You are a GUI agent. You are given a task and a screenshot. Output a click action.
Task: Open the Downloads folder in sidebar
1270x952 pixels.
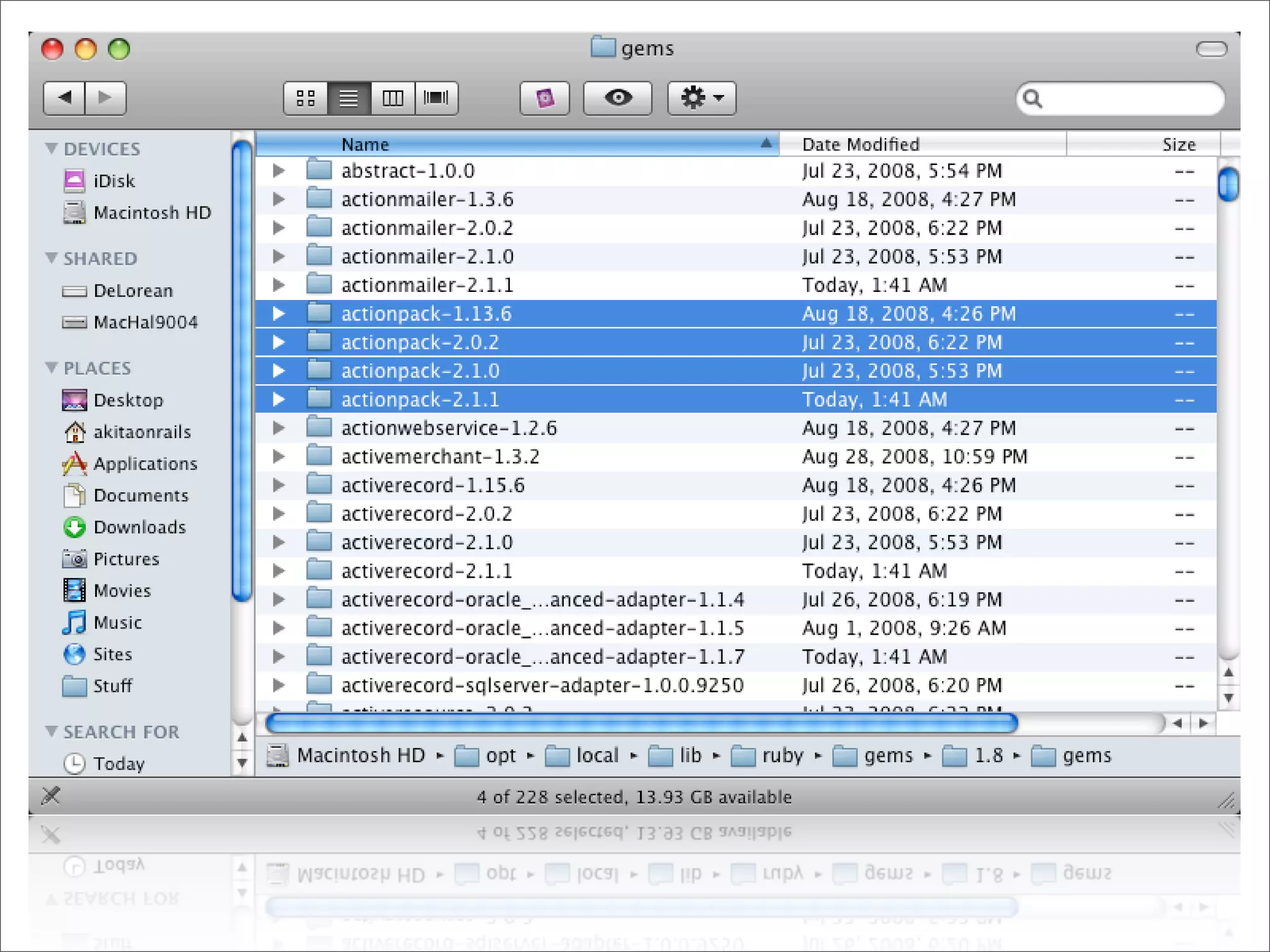coord(139,527)
